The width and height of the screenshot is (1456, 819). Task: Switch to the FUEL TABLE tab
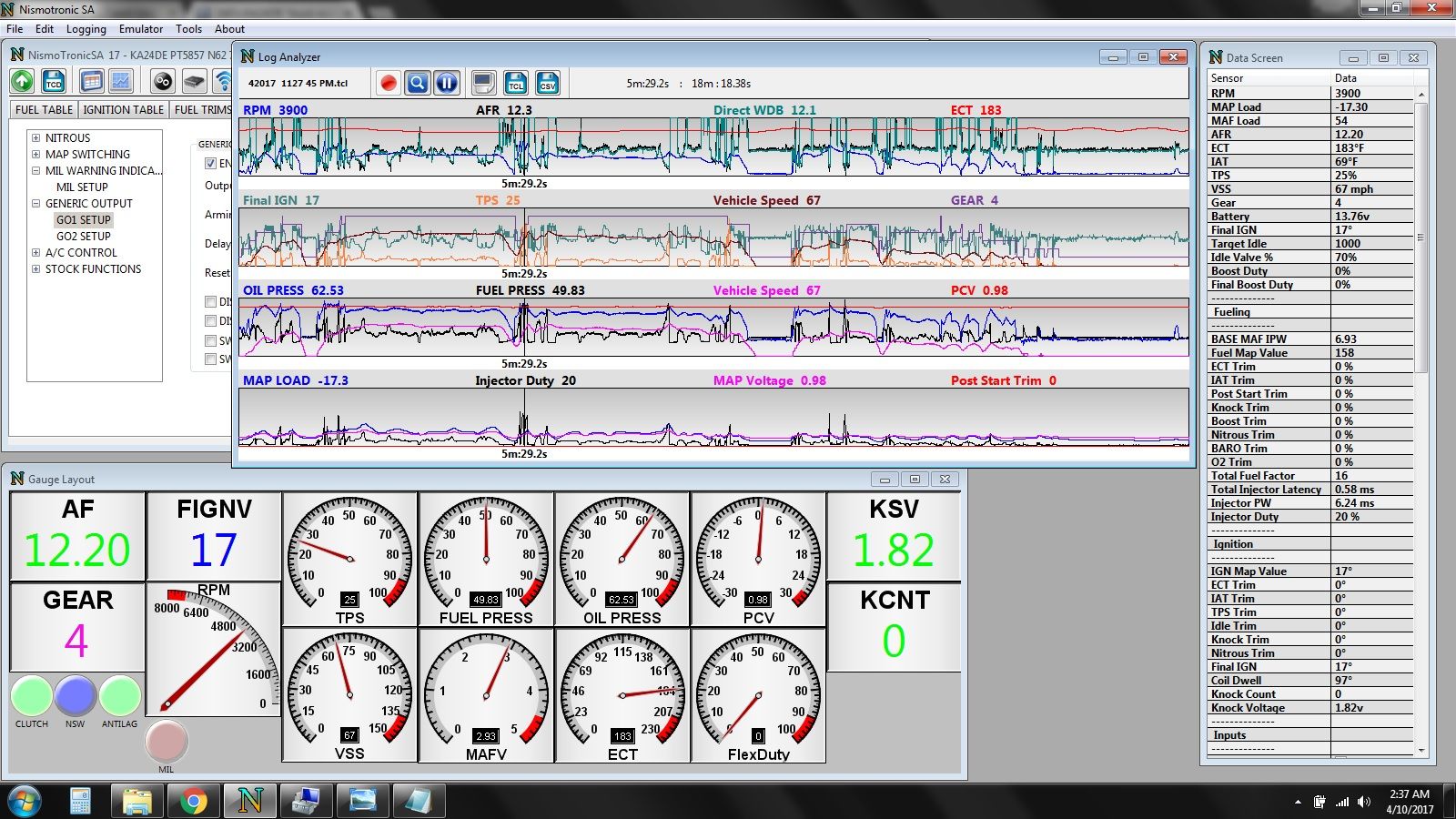(x=44, y=110)
